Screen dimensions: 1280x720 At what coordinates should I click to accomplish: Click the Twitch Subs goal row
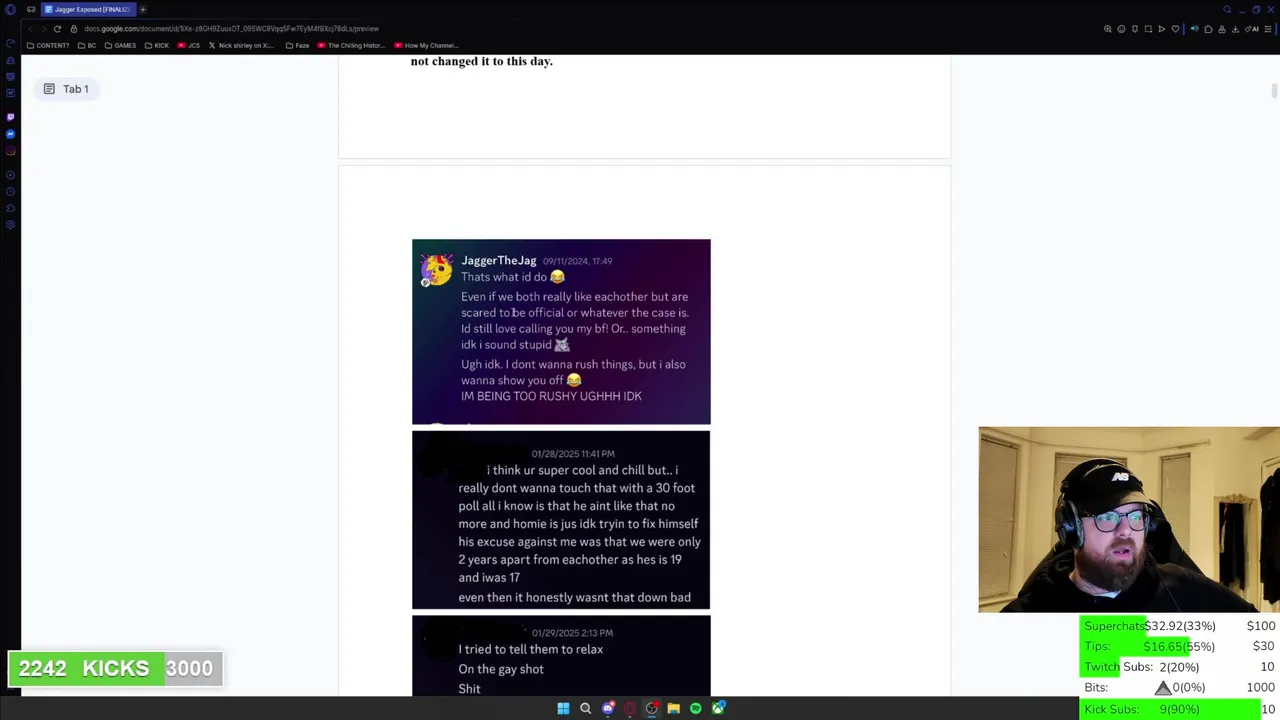[1180, 667]
